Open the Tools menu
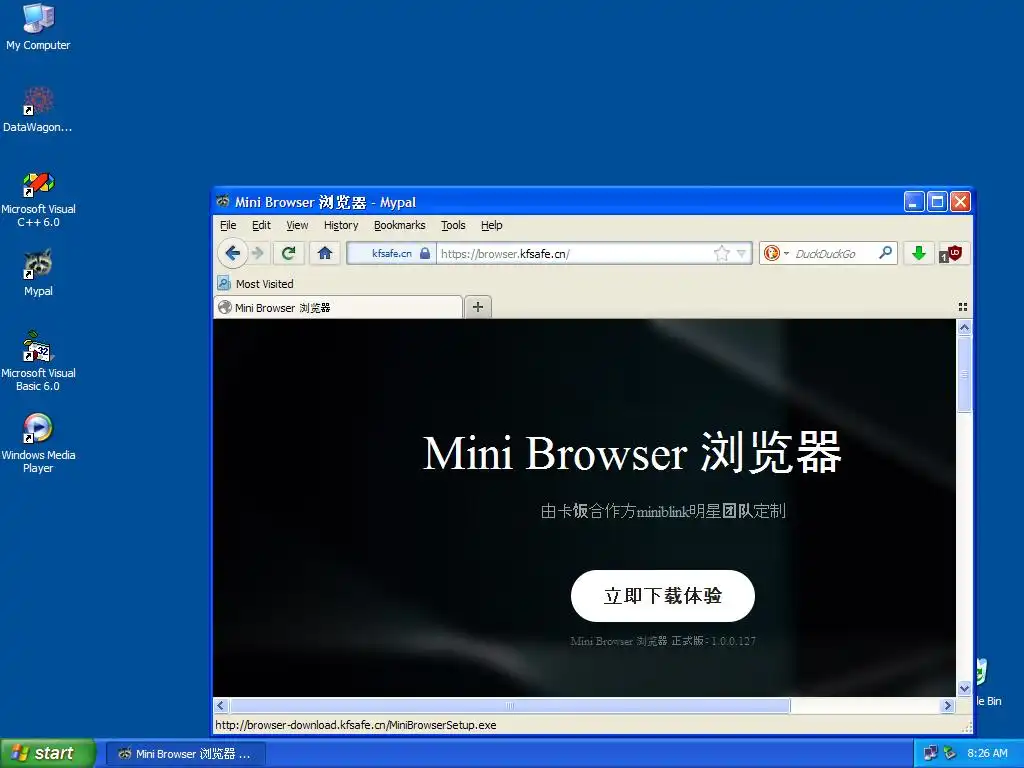The image size is (1024, 768). [453, 225]
